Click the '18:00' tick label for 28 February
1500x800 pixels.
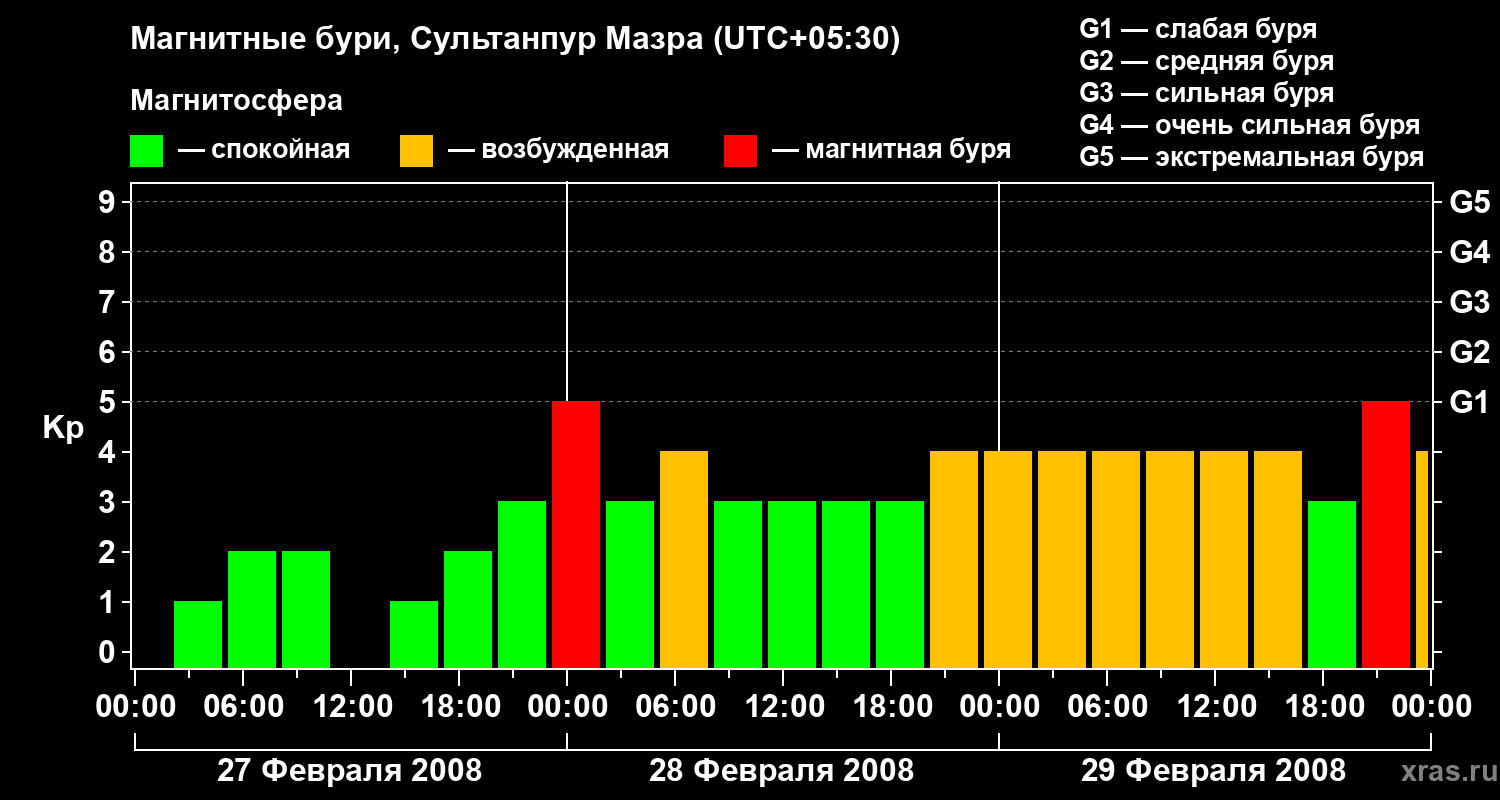click(x=891, y=707)
